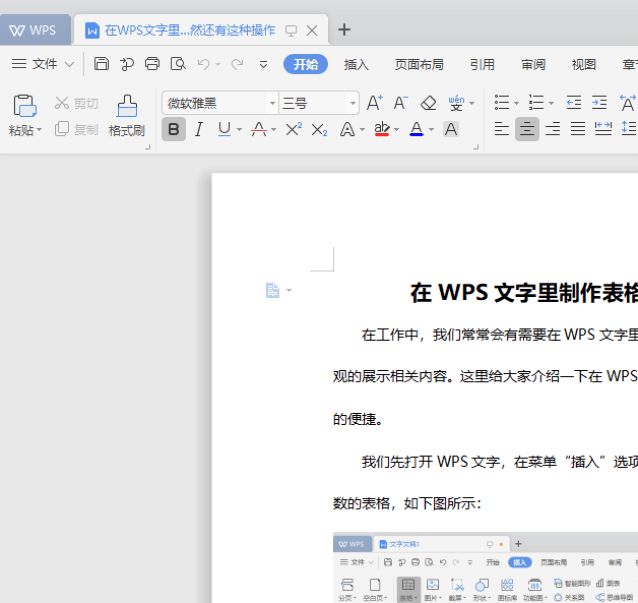Apply blue font color A button
Viewport: 638px width, 603px height.
tap(416, 129)
